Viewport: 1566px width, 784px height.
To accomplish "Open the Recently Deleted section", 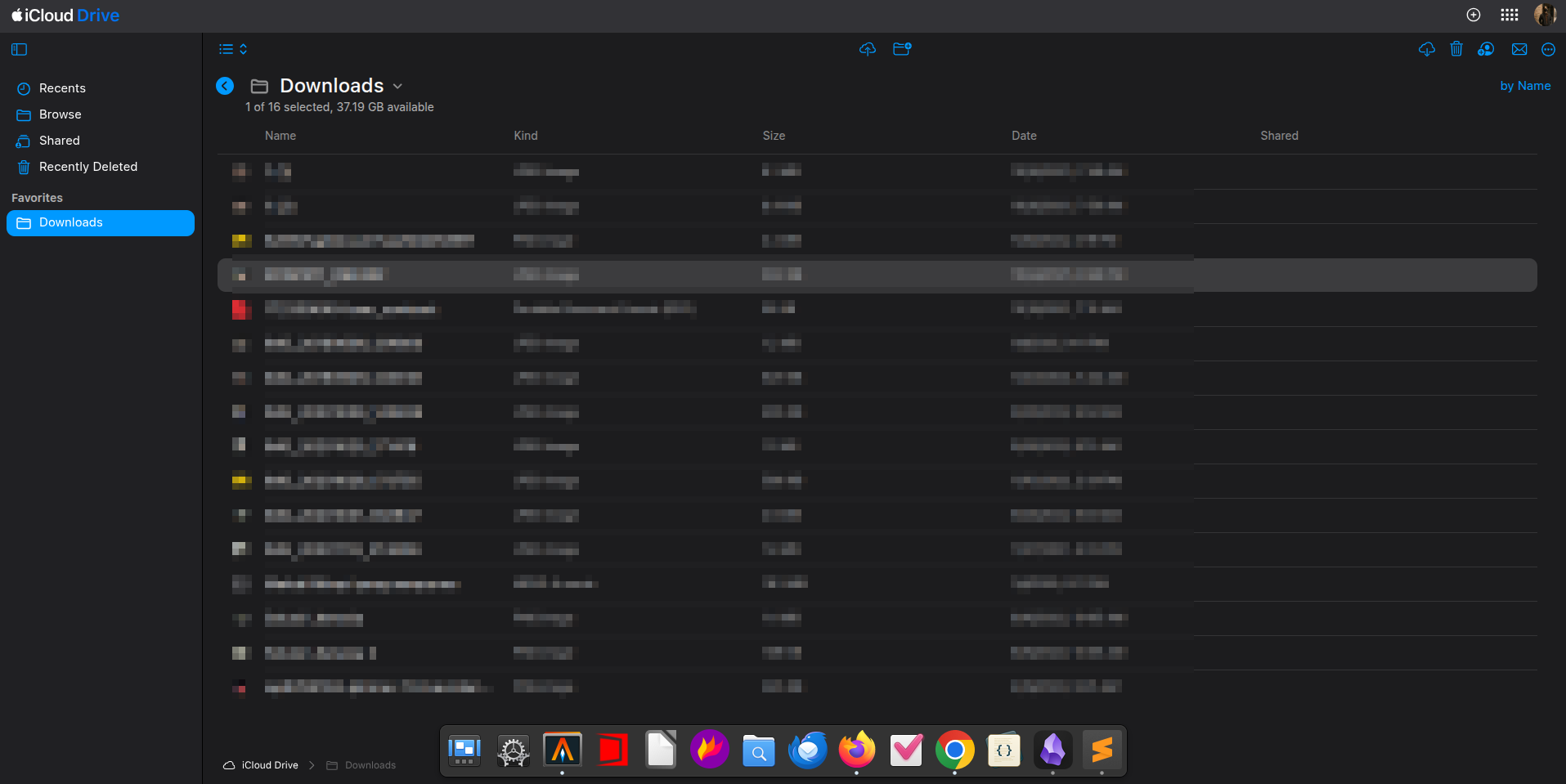I will tap(88, 166).
